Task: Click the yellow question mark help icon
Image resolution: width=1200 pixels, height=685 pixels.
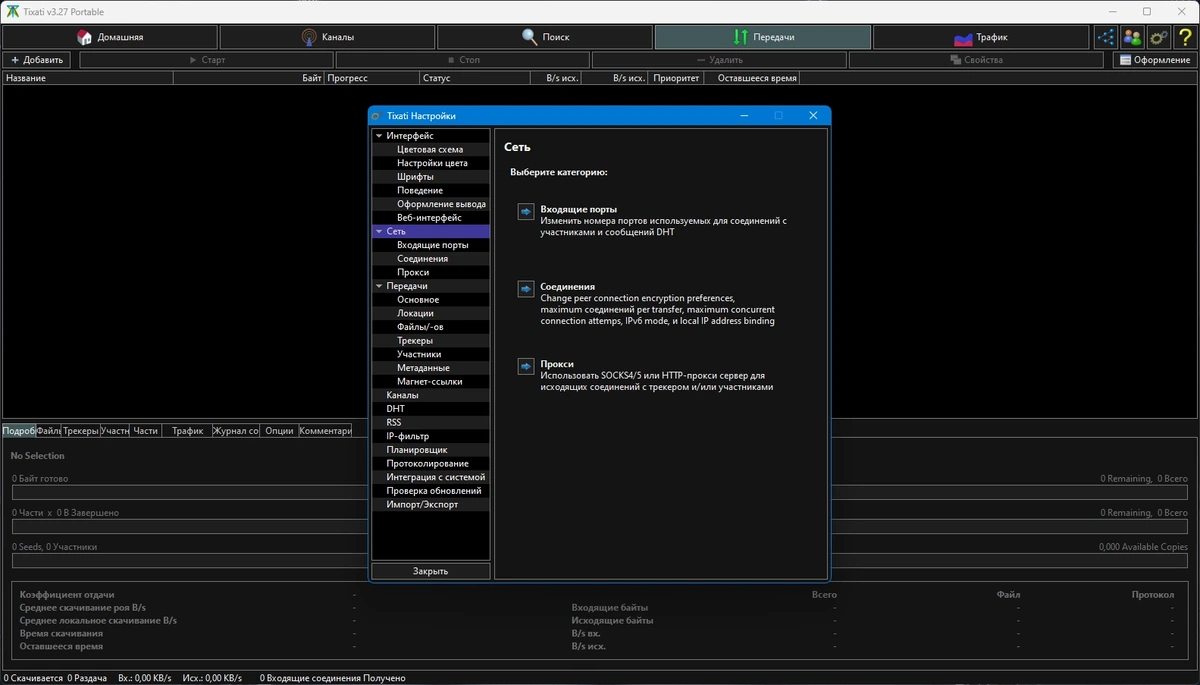Action: (1184, 37)
